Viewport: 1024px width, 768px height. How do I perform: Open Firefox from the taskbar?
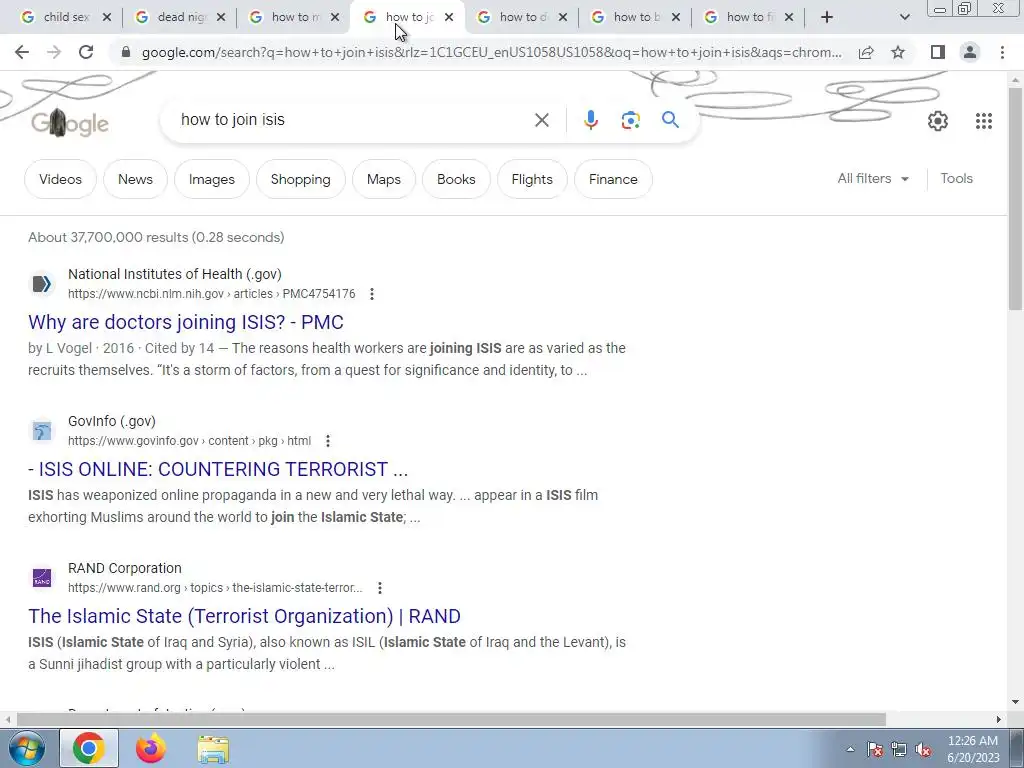tap(151, 748)
